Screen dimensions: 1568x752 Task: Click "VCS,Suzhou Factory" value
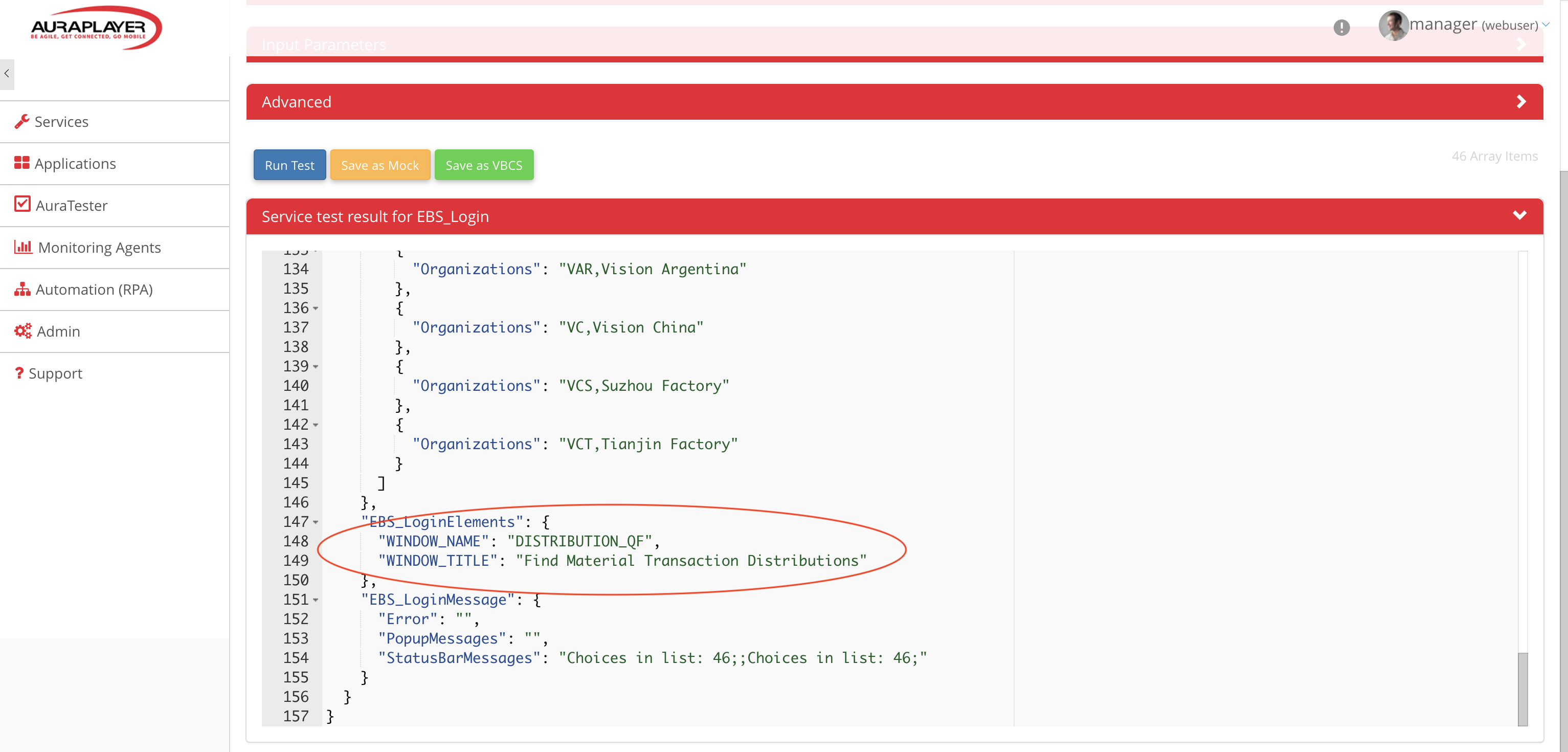click(x=644, y=386)
